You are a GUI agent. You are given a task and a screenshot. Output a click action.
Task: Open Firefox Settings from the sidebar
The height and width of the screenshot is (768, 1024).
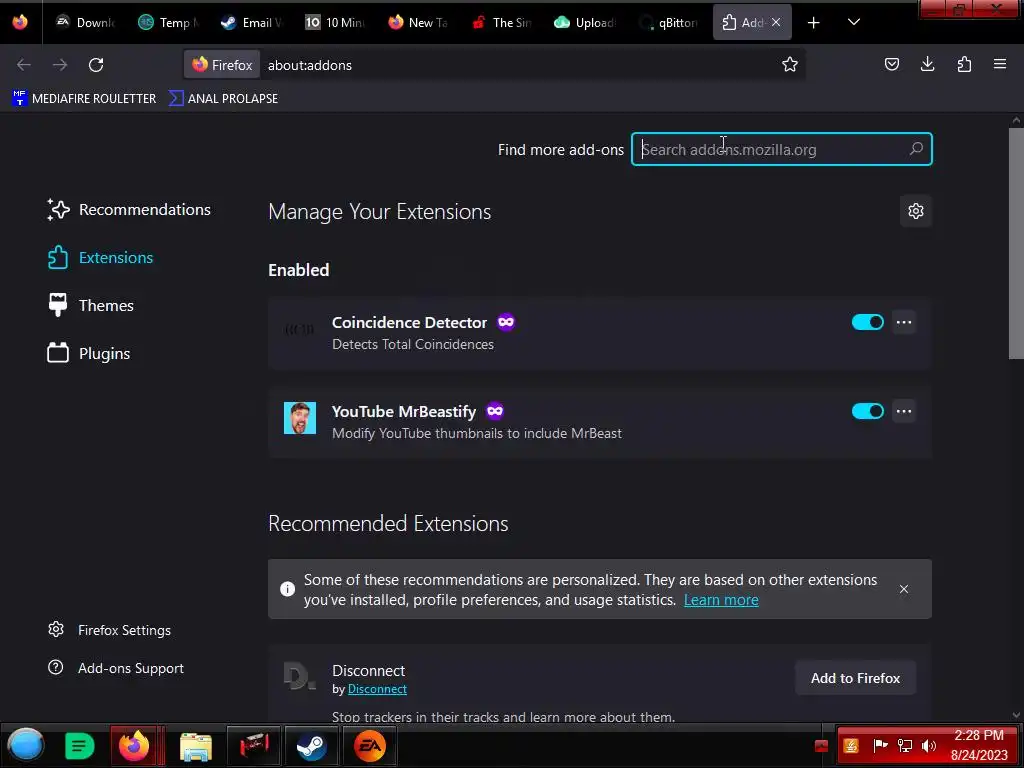[x=109, y=630]
